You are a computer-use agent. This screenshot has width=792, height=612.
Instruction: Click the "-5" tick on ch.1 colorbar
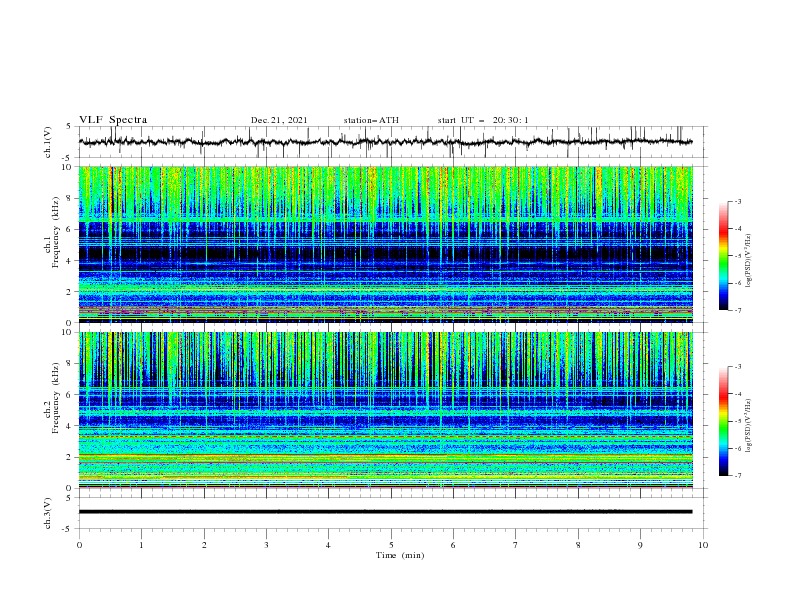tap(738, 256)
